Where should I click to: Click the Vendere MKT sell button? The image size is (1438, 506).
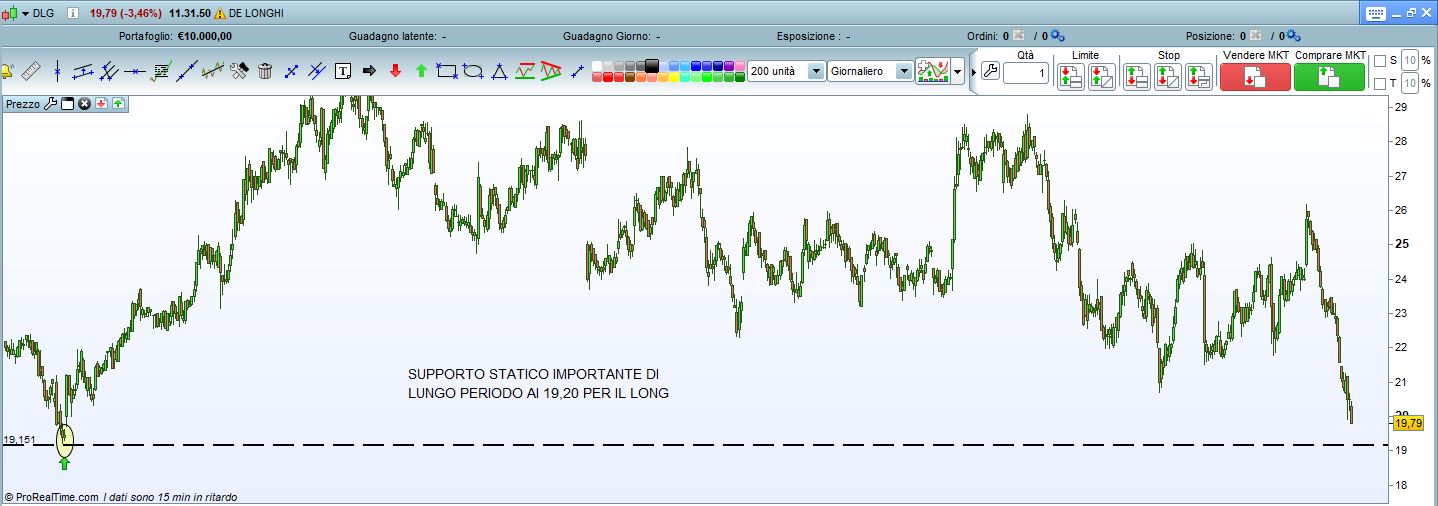pos(1255,77)
